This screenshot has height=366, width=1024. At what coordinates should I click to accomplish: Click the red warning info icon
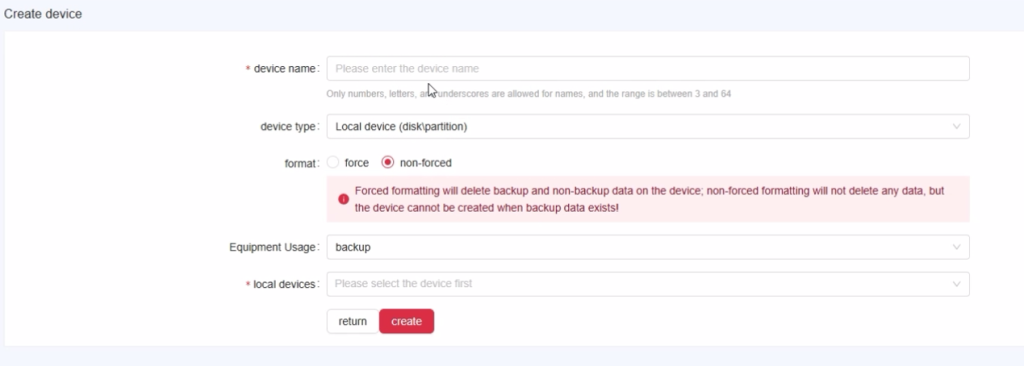point(344,199)
